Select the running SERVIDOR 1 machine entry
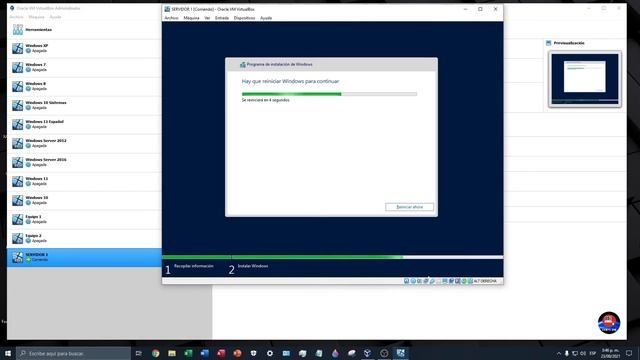The image size is (640, 360). 84,257
